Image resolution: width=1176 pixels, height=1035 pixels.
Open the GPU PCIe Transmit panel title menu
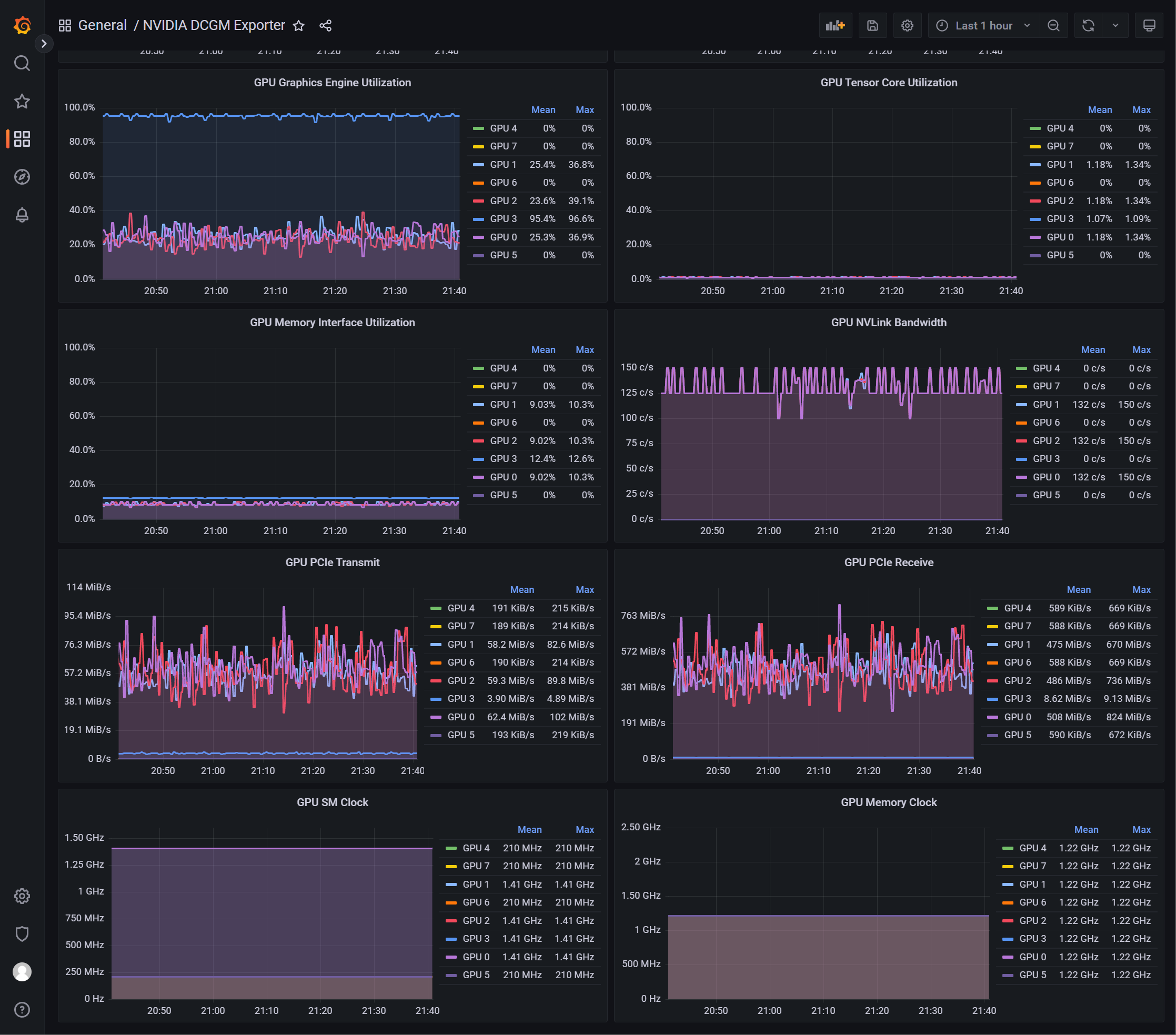click(x=332, y=562)
